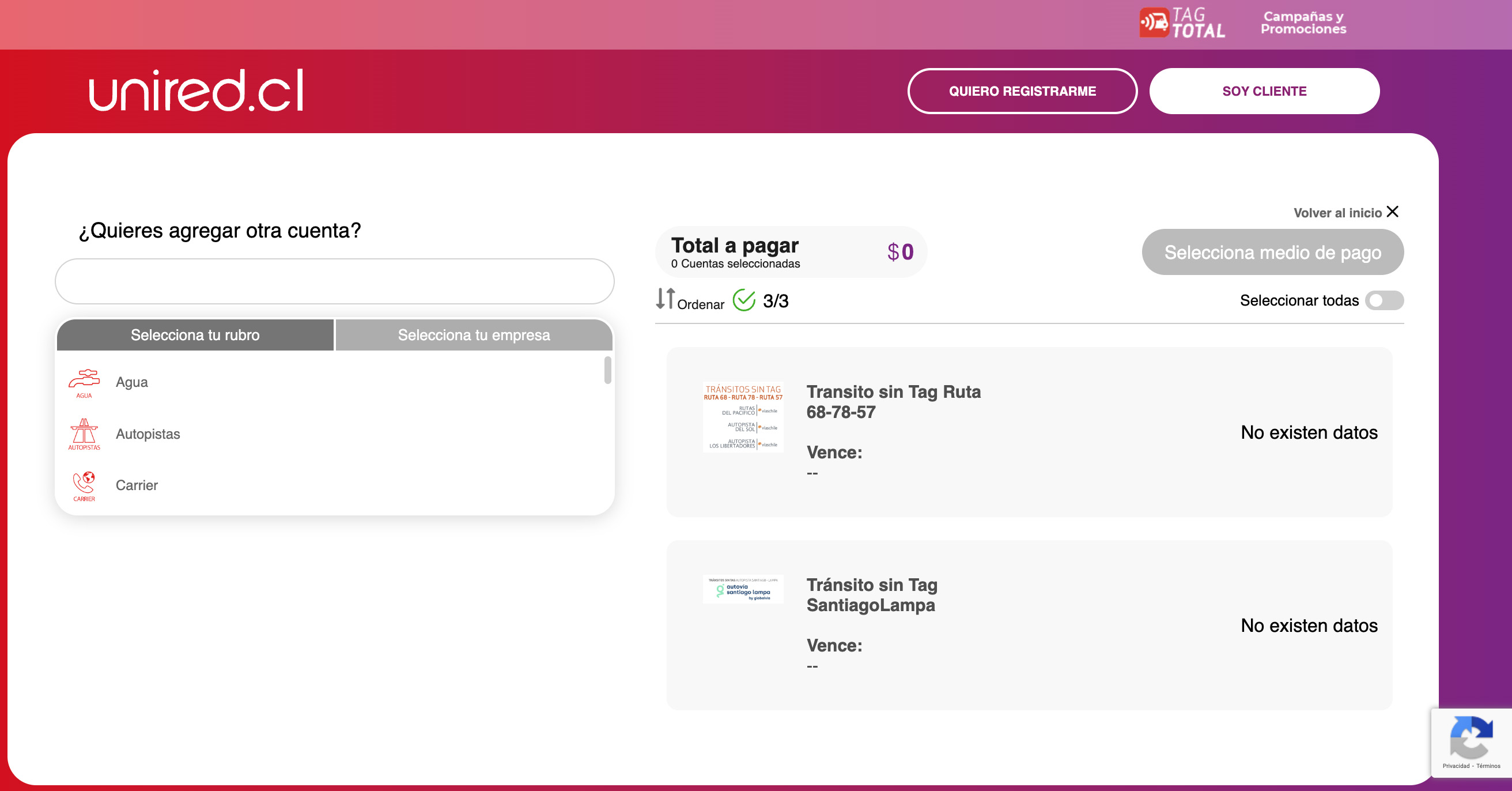Viewport: 1512px width, 791px height.
Task: Click the Quiero Registrarme button
Action: point(1022,91)
